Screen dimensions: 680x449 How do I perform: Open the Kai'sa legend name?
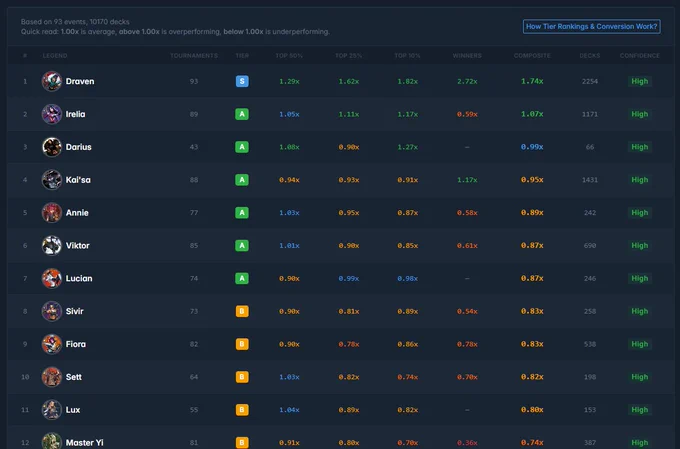click(78, 180)
